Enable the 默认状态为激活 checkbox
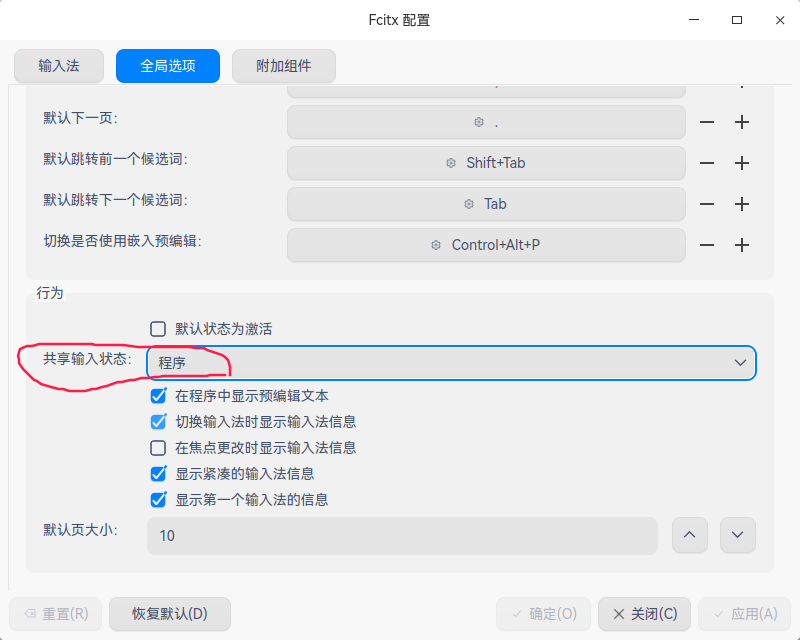The image size is (800, 640). pyautogui.click(x=158, y=329)
